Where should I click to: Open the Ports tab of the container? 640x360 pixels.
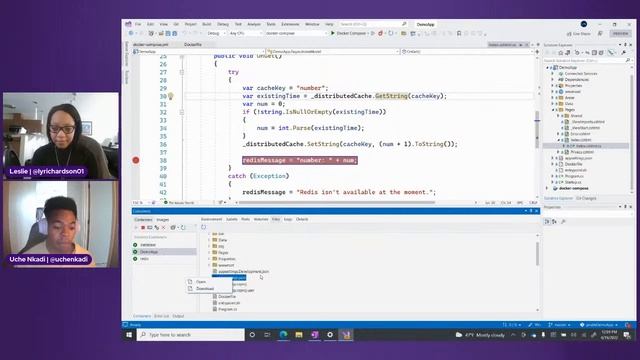245,219
